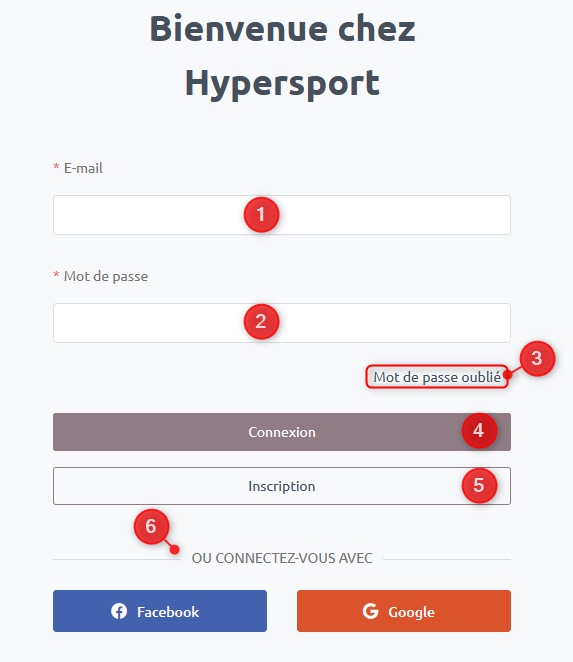Viewport: 573px width, 662px height.
Task: Click the Bienvenue chez Hypersport heading
Action: coord(282,55)
